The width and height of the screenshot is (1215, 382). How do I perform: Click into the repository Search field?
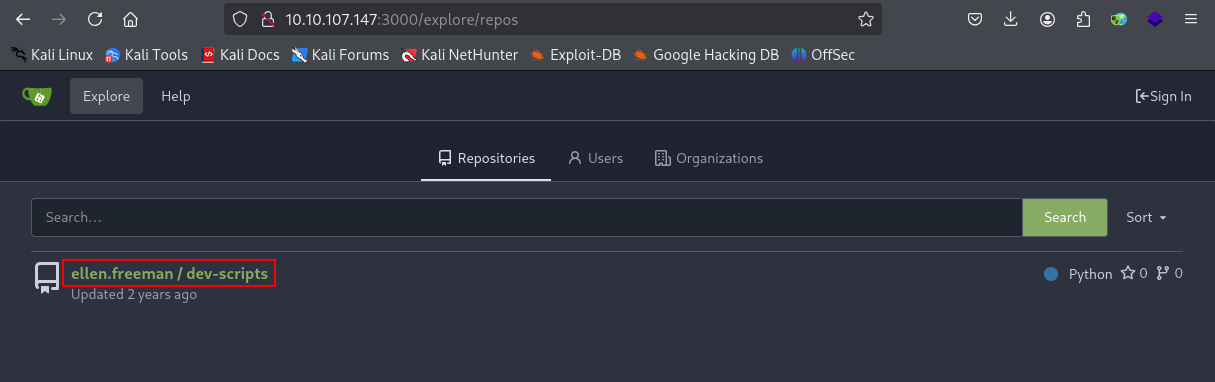point(527,217)
